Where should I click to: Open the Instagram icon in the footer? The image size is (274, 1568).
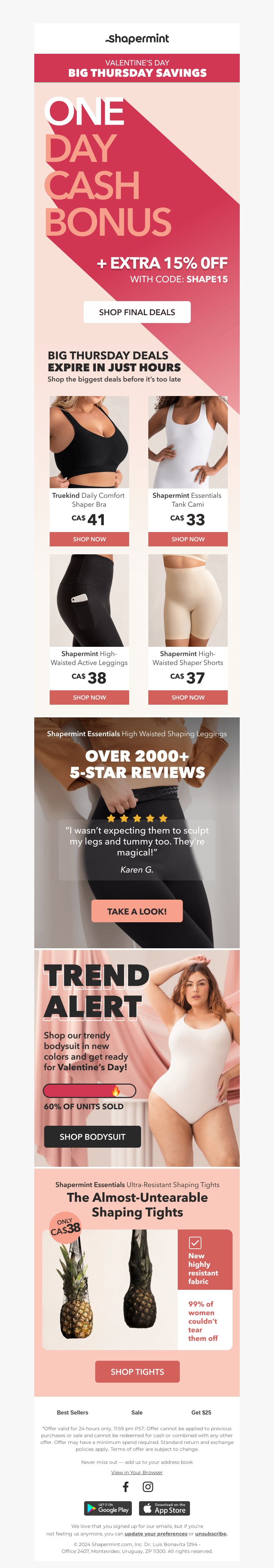click(148, 1486)
